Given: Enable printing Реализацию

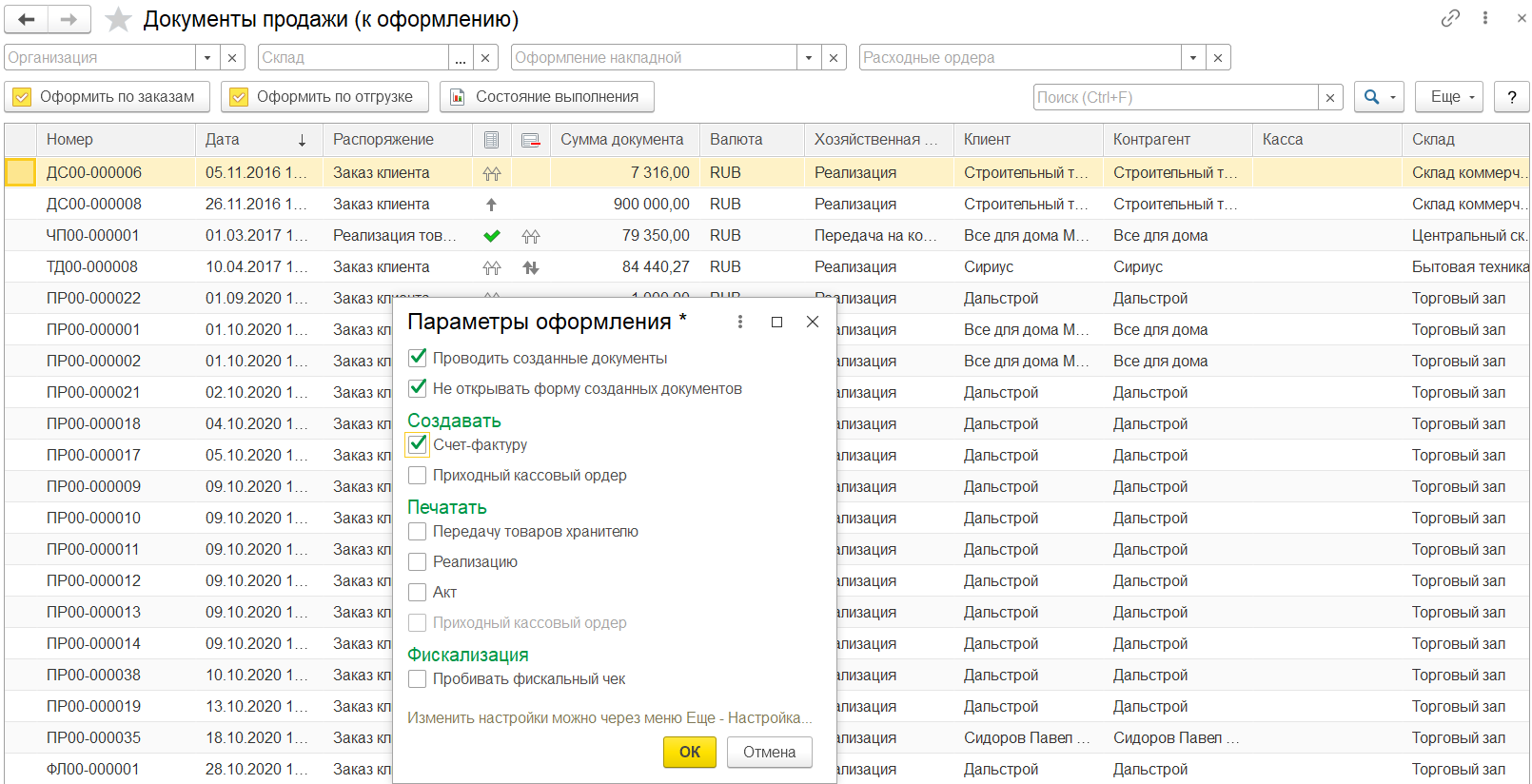Looking at the screenshot, I should point(417,561).
